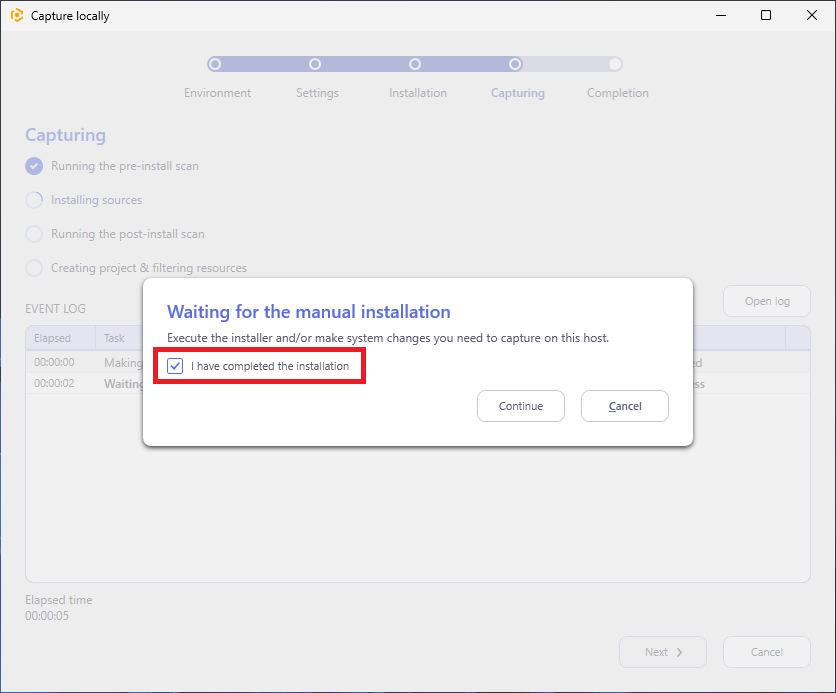Select the Settings step circle
This screenshot has width=836, height=693.
(x=315, y=64)
